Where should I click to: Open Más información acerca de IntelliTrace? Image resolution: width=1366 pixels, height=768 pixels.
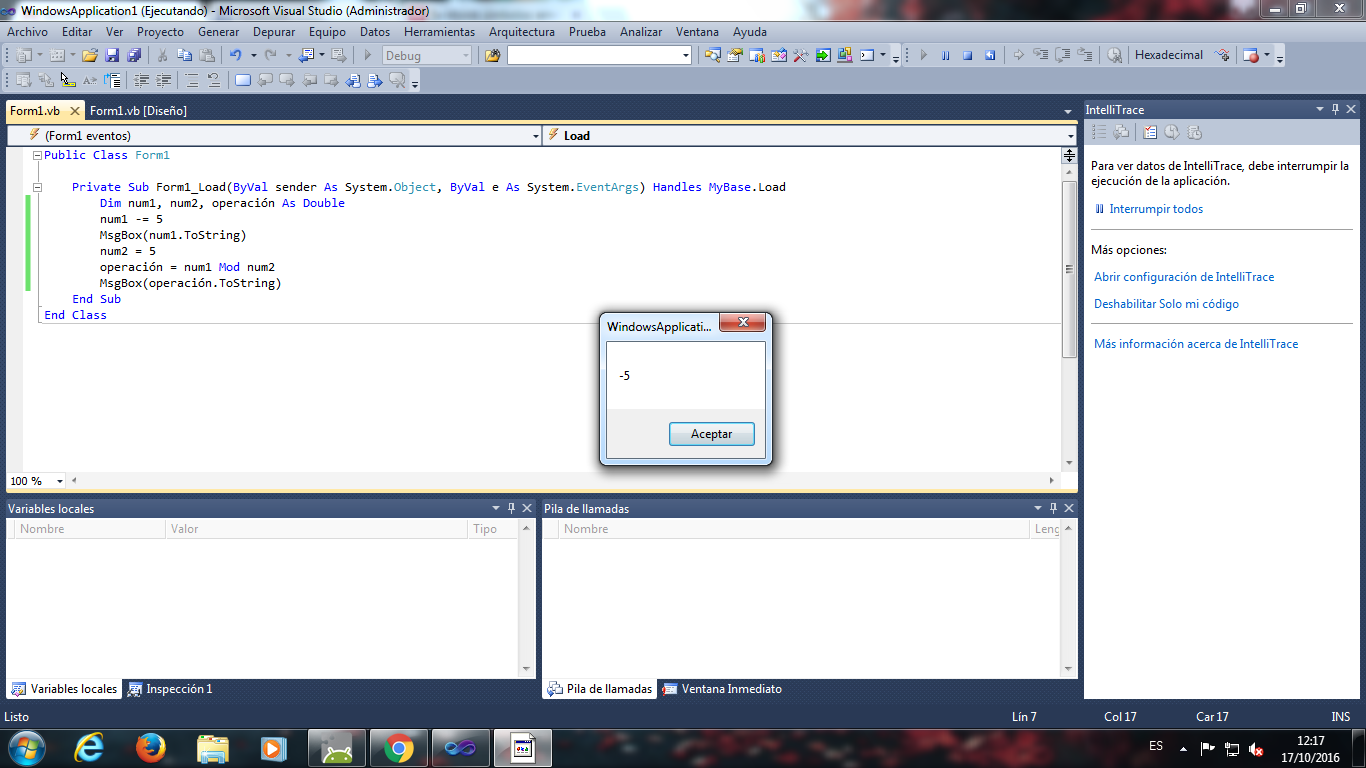point(1196,344)
